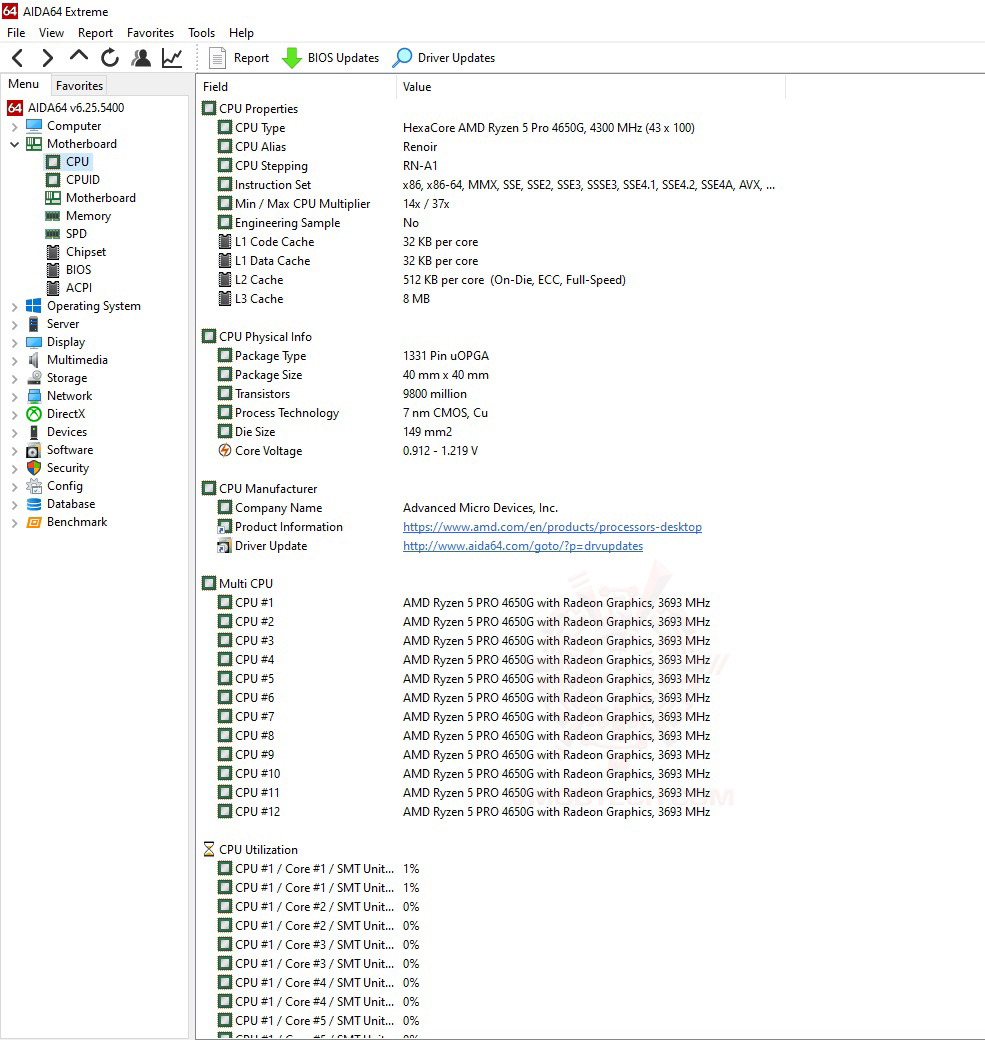Collapse the Motherboard tree node

[x=15, y=144]
